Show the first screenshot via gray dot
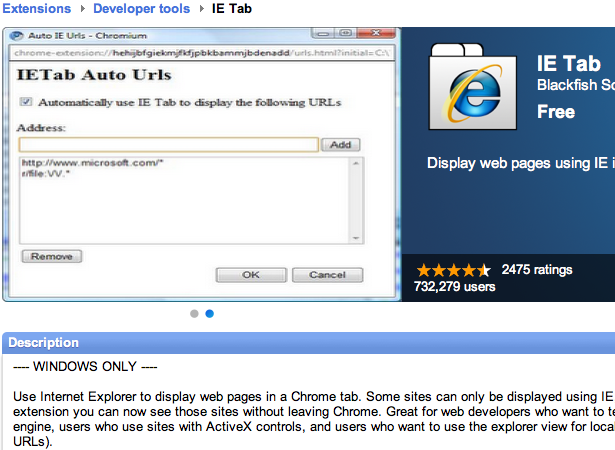 pos(194,313)
